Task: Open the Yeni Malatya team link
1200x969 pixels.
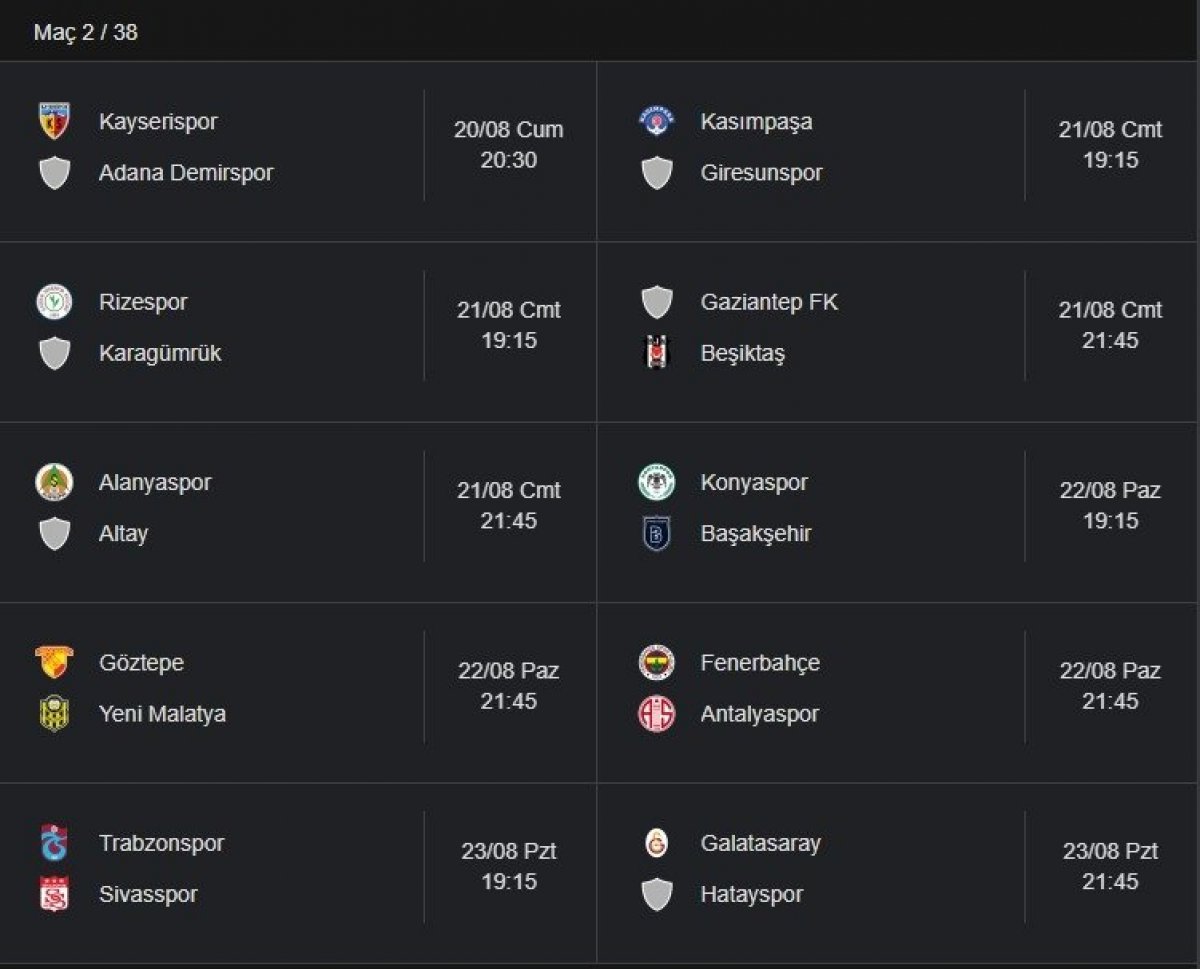Action: [x=162, y=714]
